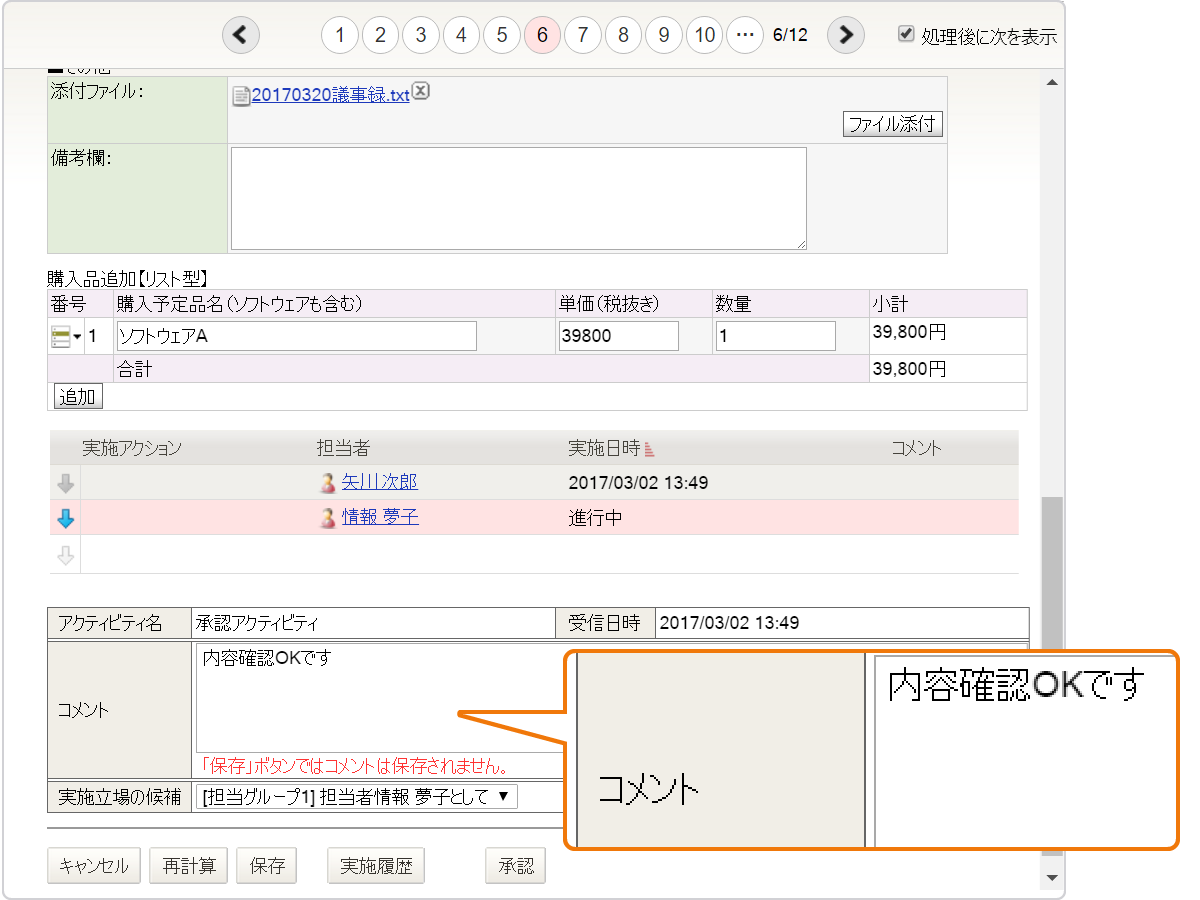Edit the product name field ソフトウェアA
This screenshot has width=1200, height=900.
point(296,336)
